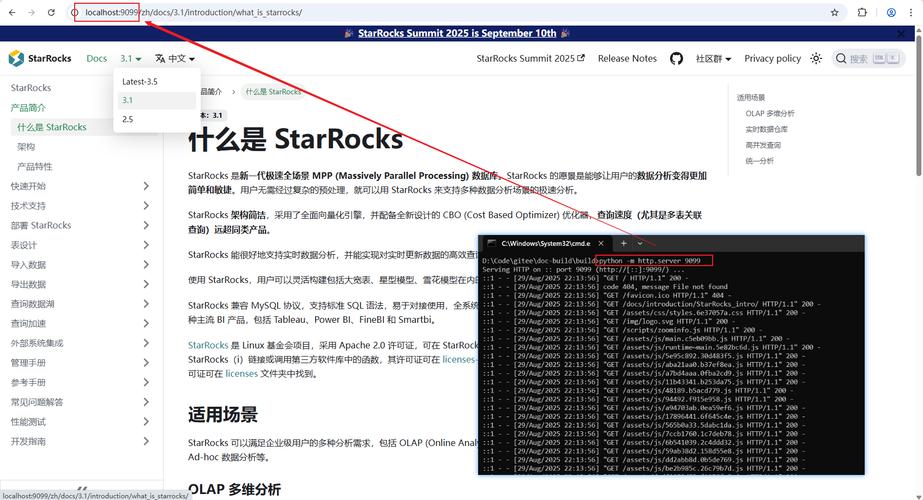This screenshot has width=923, height=500.
Task: Click the StarRocks logo
Action: tap(40, 58)
